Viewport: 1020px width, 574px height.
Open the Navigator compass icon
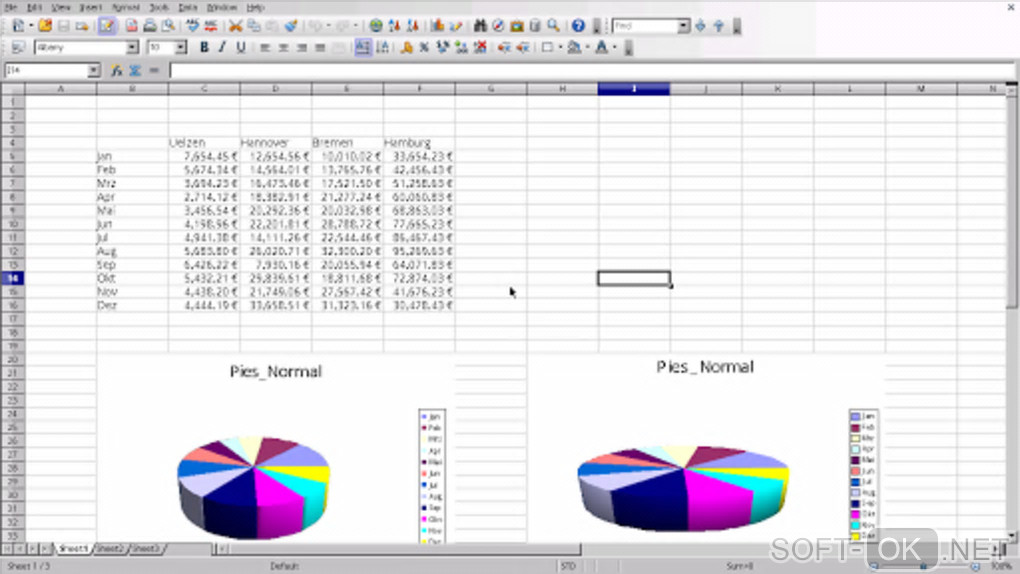(498, 26)
